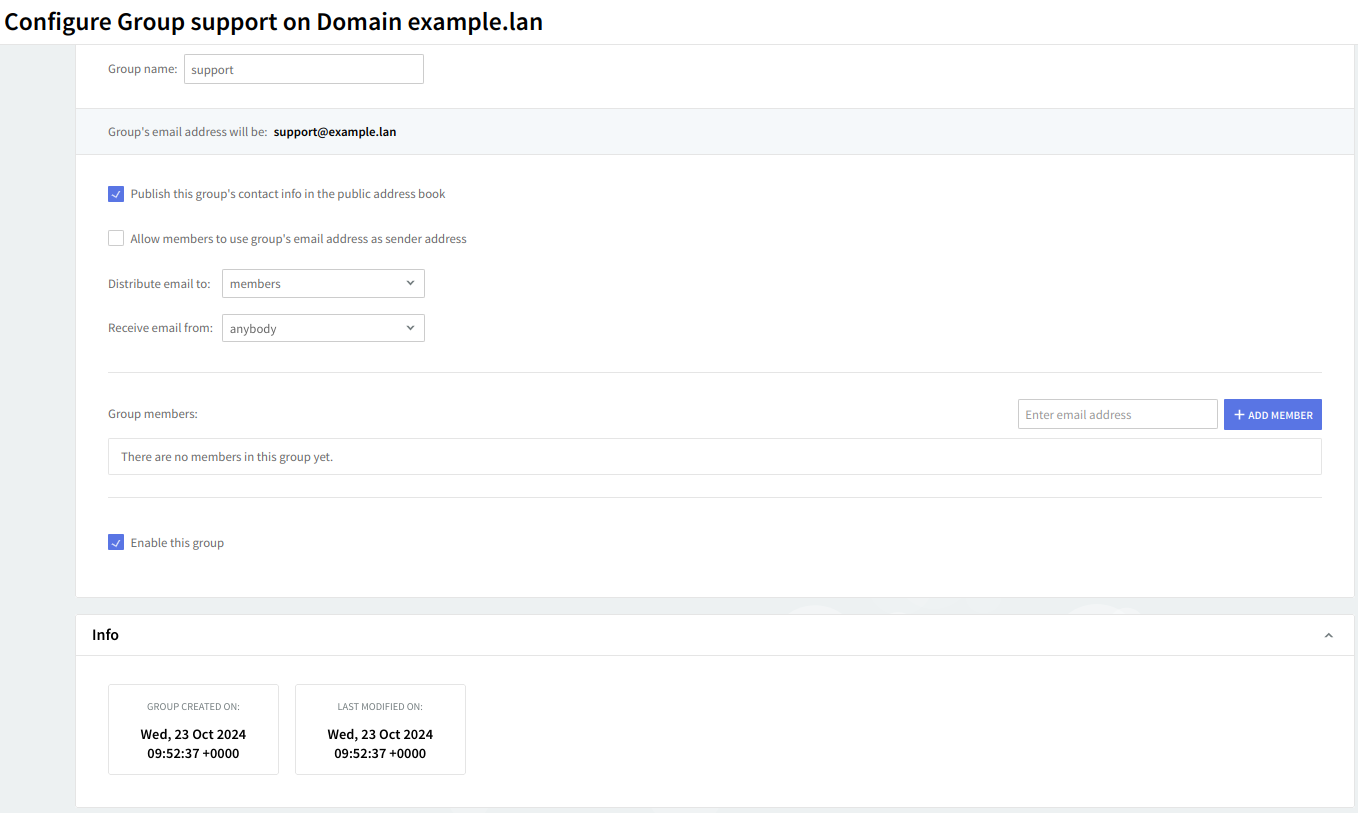
Task: Click the Group name label
Action: point(142,69)
